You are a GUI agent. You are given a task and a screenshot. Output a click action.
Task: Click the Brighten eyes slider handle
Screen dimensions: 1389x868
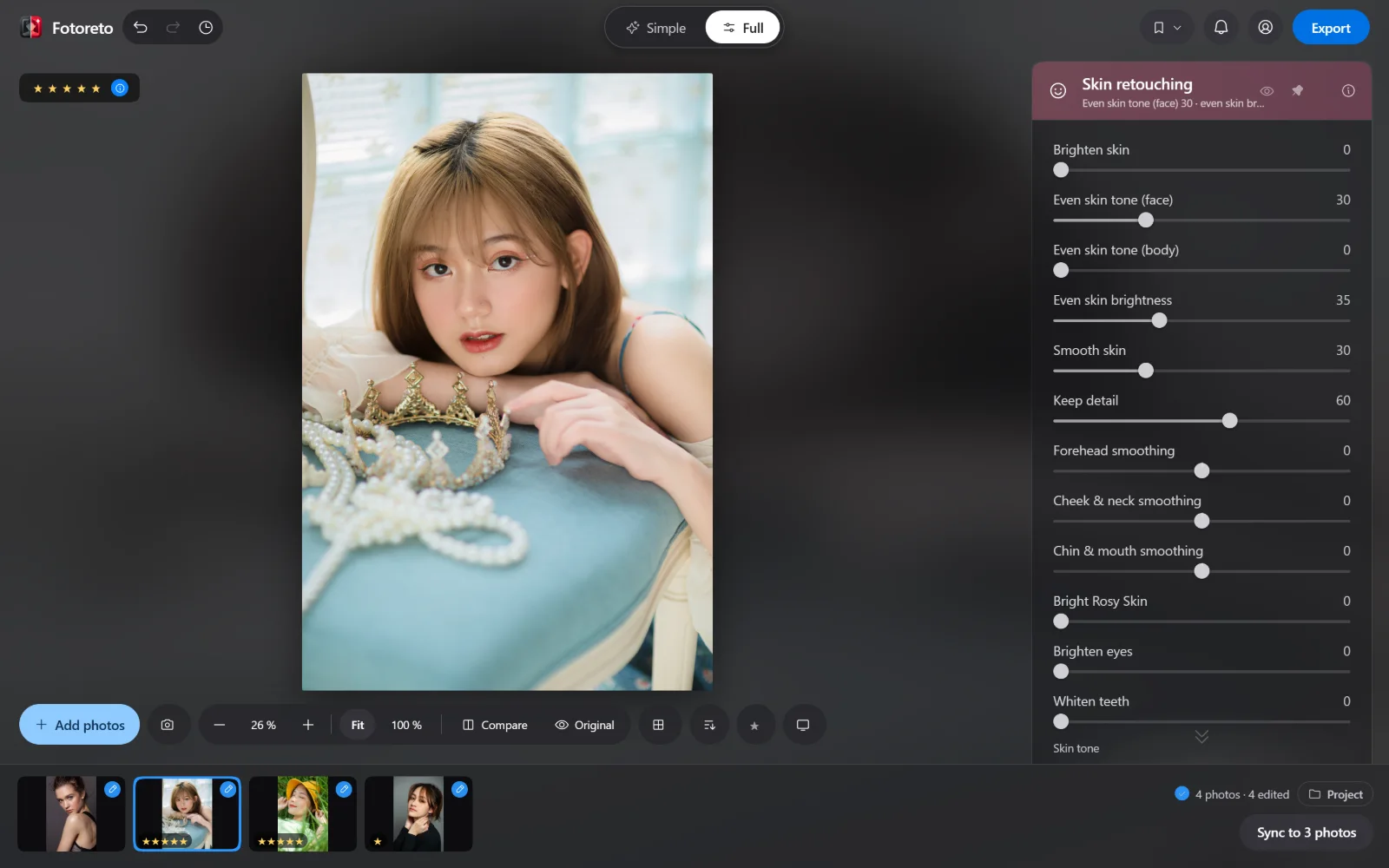pyautogui.click(x=1061, y=672)
